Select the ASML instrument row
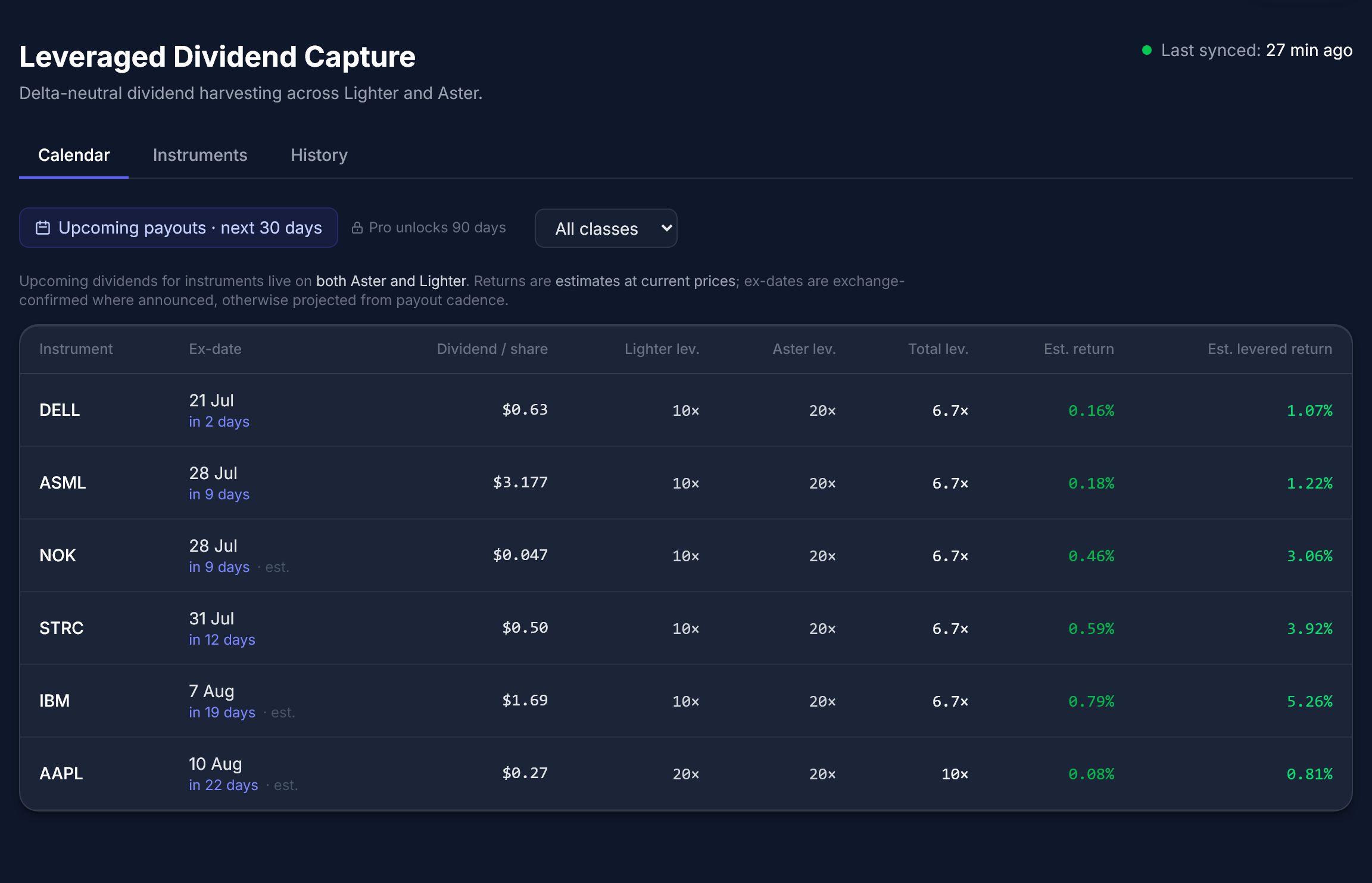 pyautogui.click(x=686, y=483)
